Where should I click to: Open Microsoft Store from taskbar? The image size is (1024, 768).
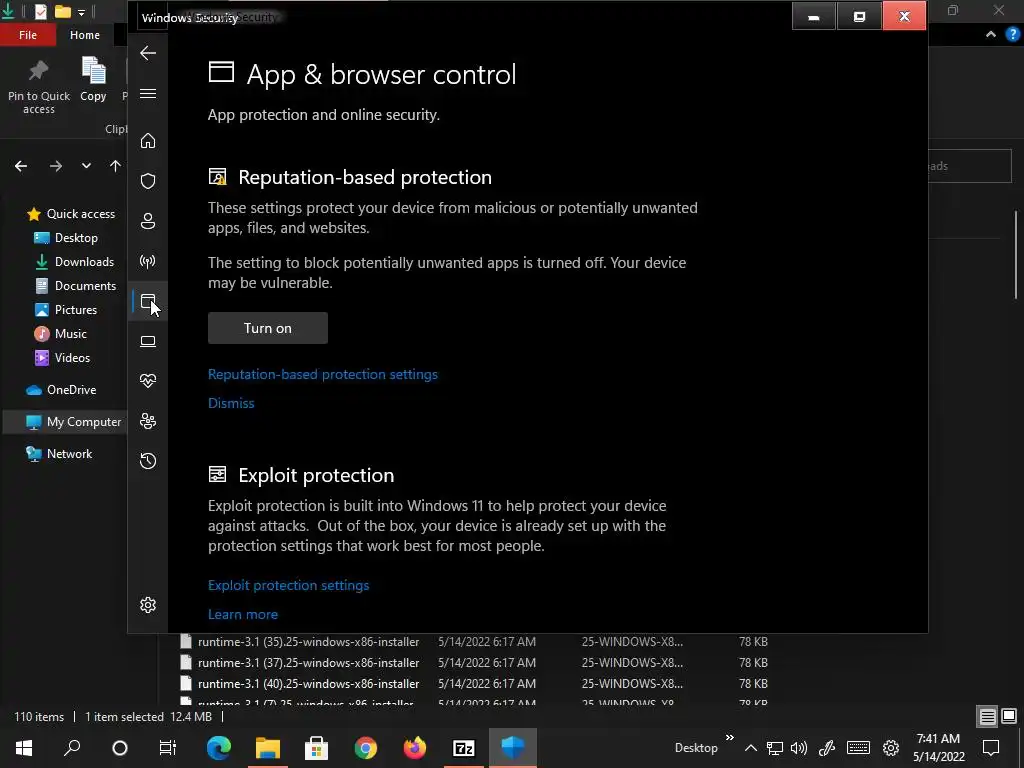pos(317,748)
